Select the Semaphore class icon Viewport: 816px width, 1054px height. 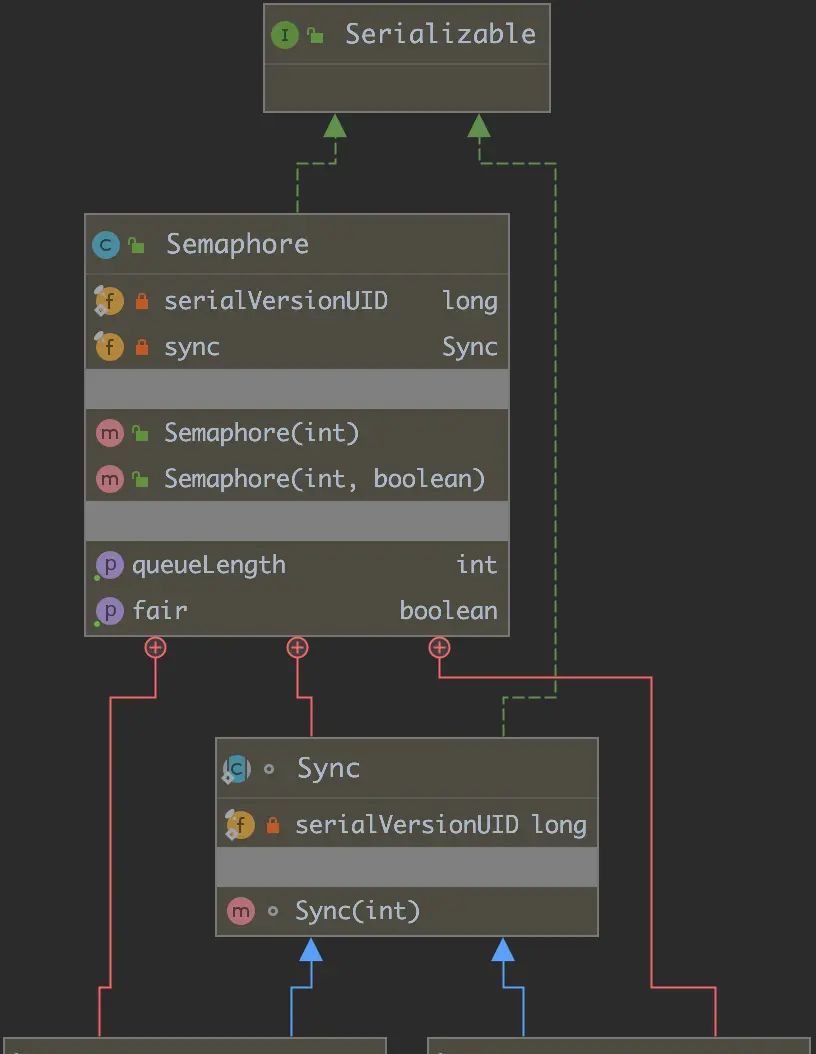coord(106,243)
